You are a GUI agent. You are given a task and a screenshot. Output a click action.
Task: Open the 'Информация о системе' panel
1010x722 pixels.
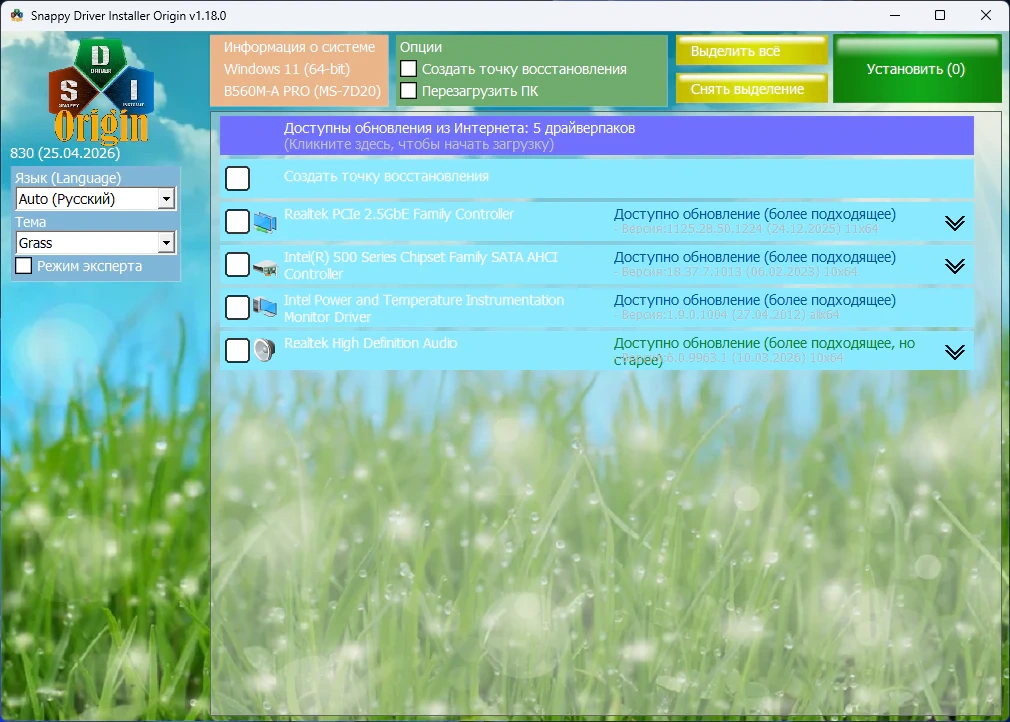click(299, 70)
